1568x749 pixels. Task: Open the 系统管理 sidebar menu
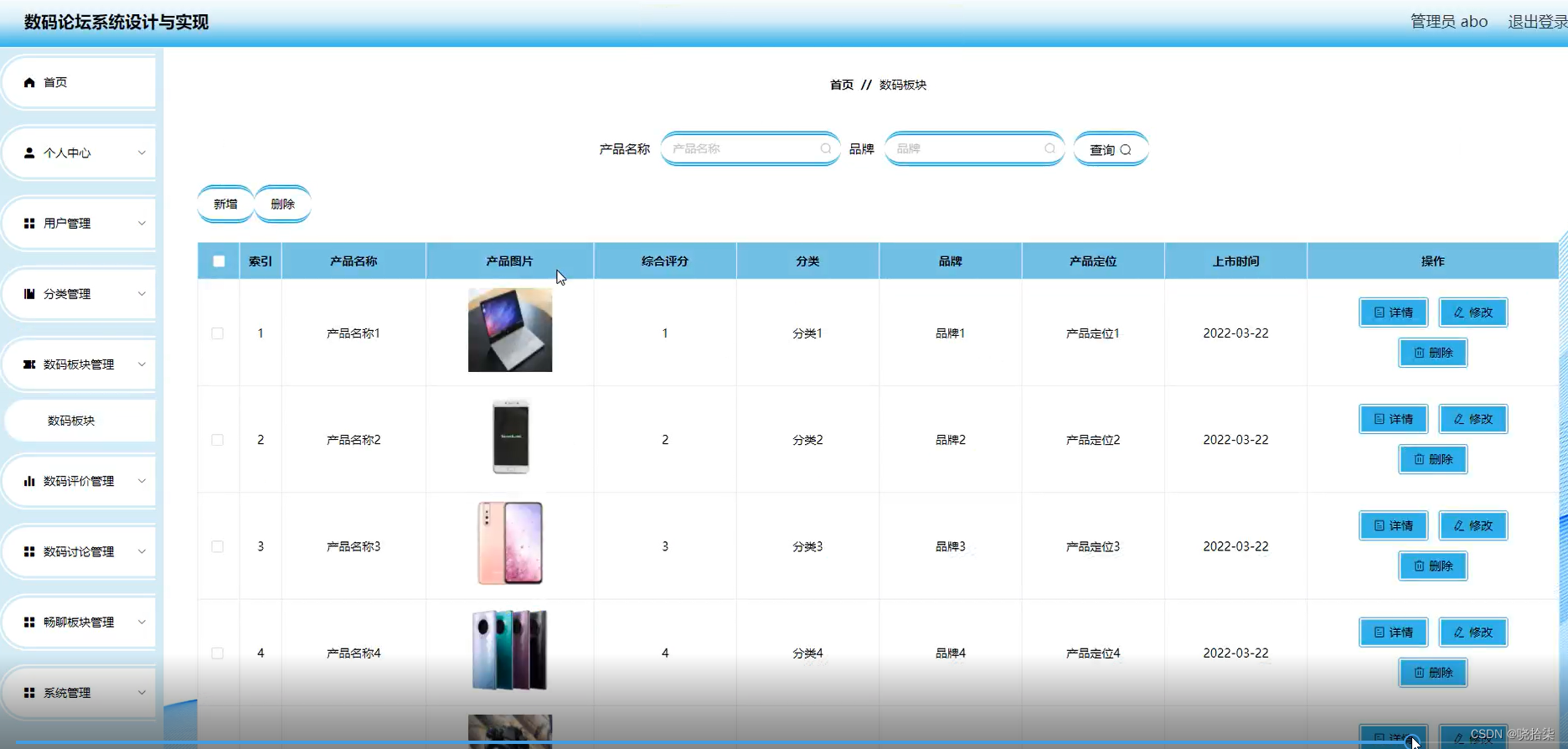[x=80, y=693]
